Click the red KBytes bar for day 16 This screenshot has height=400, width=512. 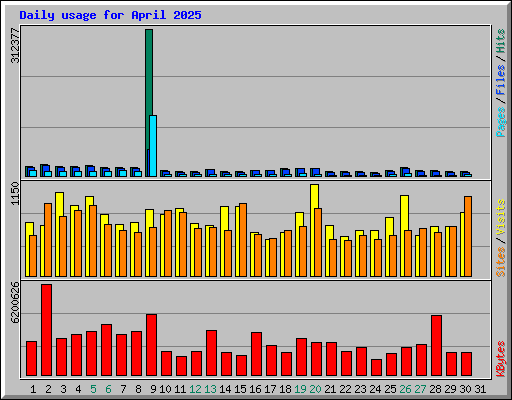pyautogui.click(x=256, y=354)
